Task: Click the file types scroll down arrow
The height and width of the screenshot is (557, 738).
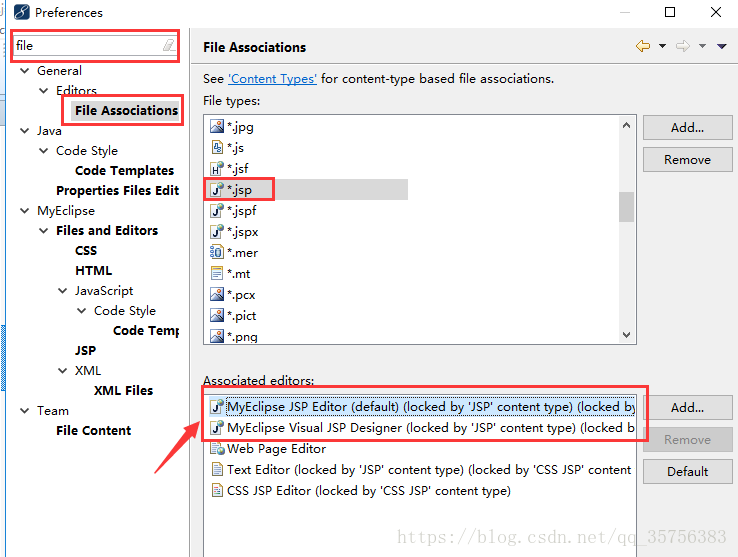Action: (626, 335)
